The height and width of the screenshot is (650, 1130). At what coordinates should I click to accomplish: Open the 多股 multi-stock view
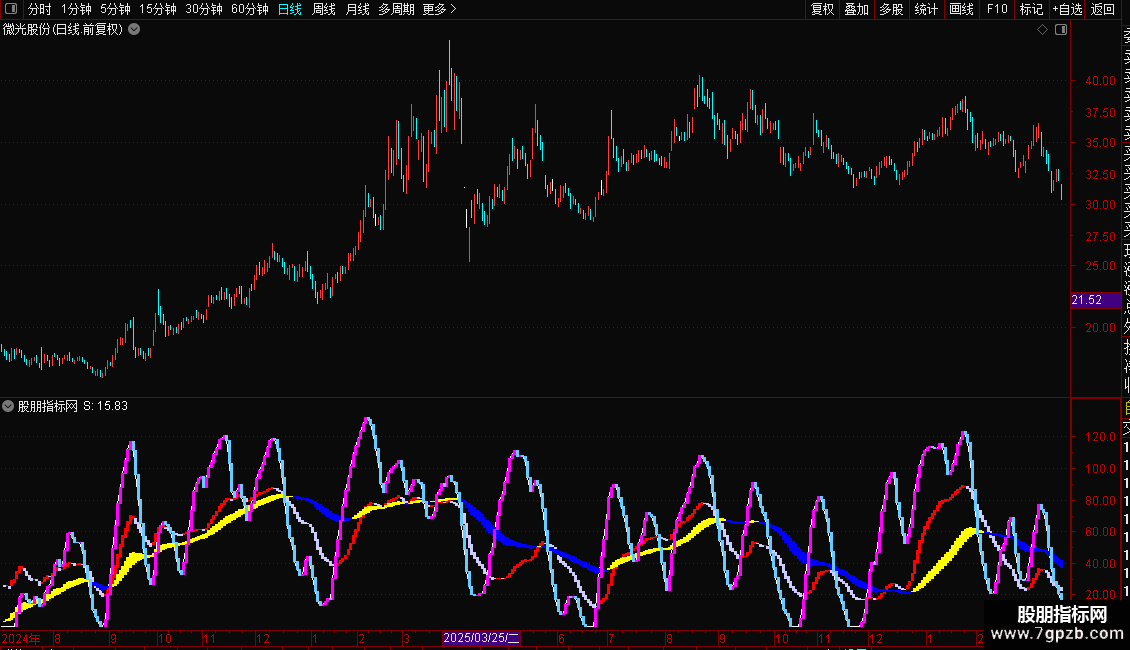click(x=891, y=9)
